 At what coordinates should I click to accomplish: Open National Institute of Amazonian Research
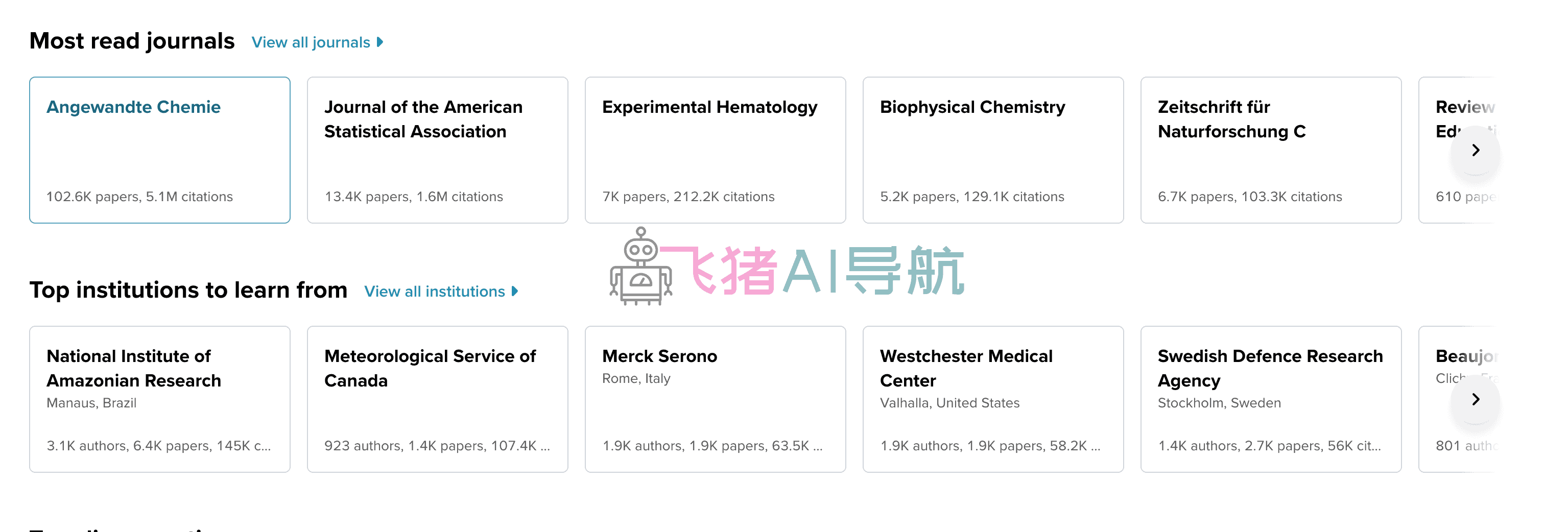(159, 399)
